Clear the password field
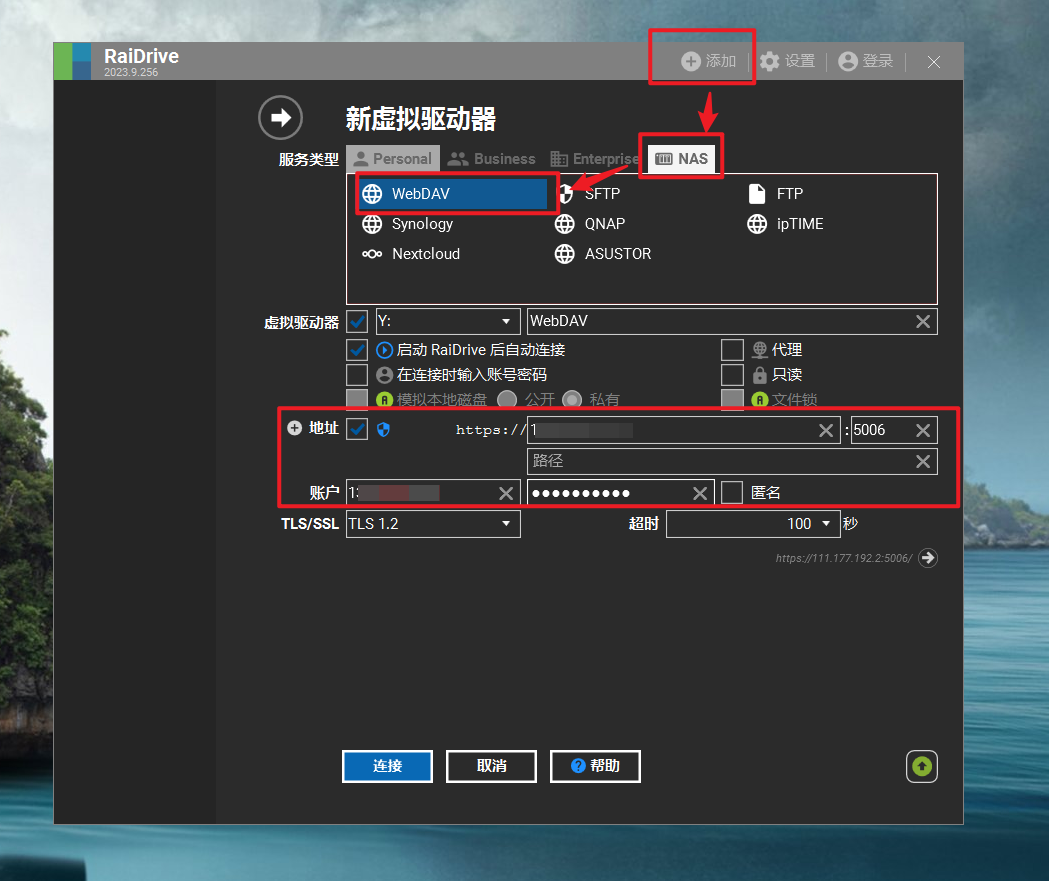 (700, 494)
